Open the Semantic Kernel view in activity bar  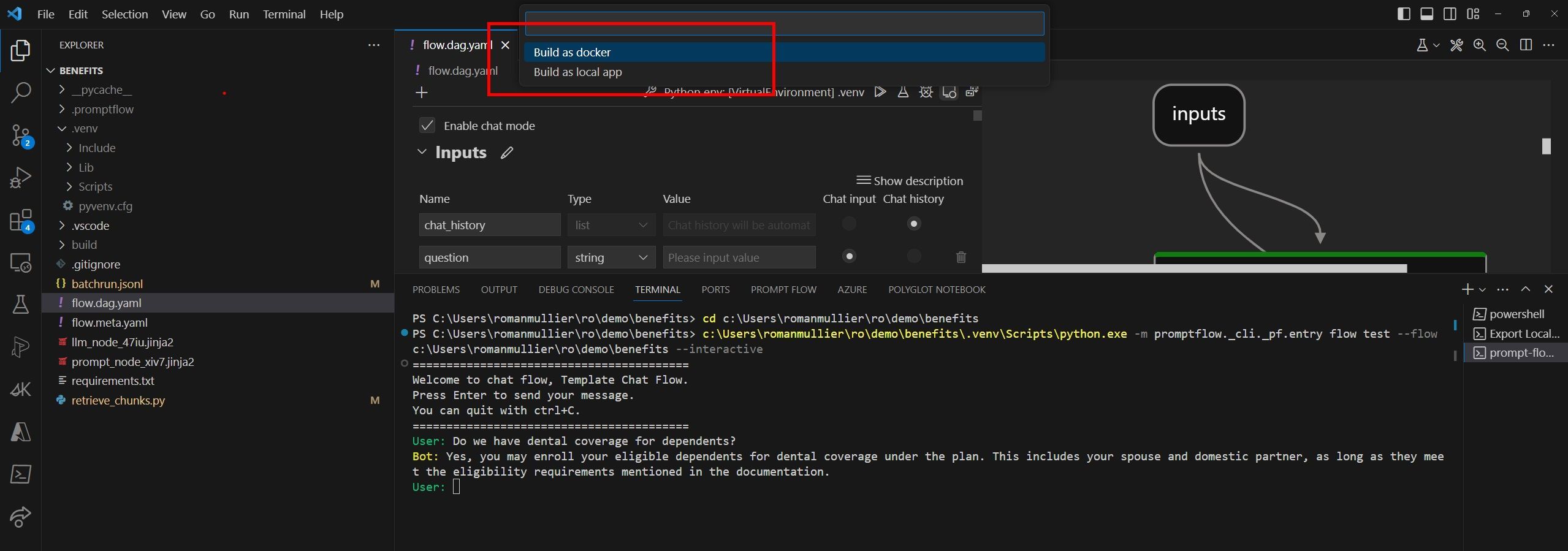[20, 389]
